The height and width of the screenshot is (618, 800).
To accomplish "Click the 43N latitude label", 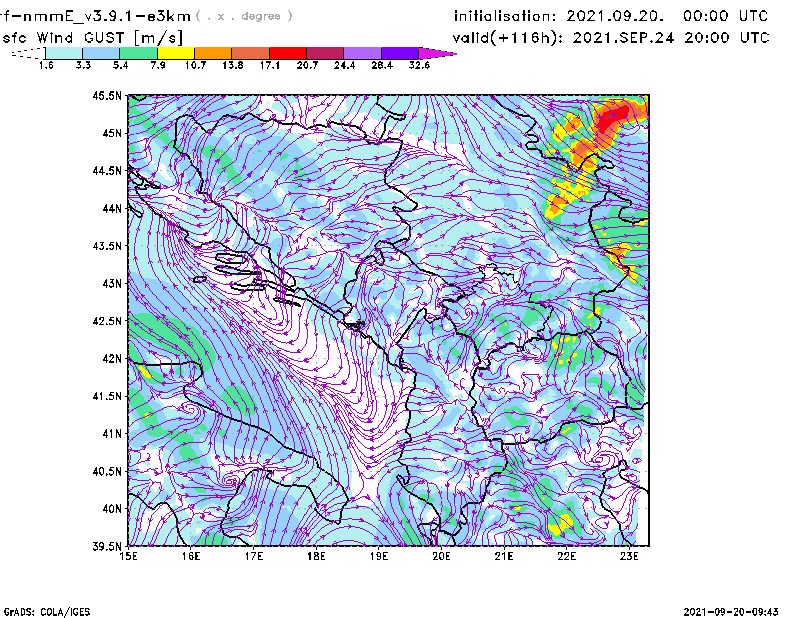I will [x=112, y=283].
